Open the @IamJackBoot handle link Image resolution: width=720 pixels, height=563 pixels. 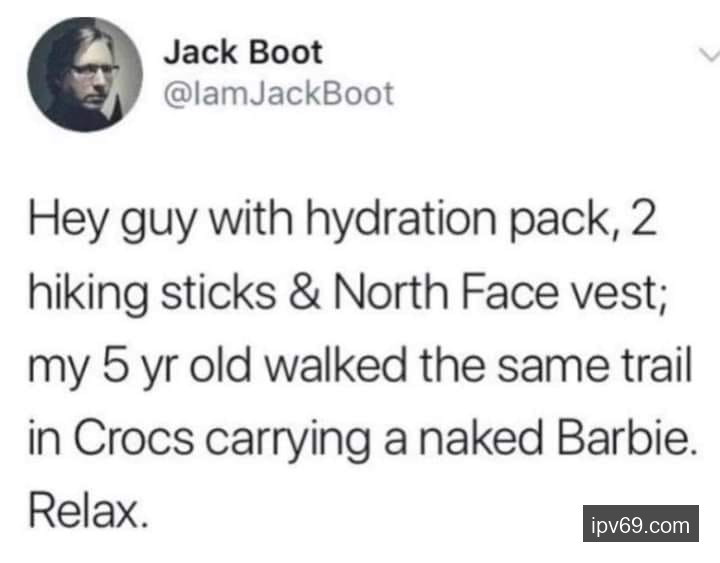[x=279, y=94]
